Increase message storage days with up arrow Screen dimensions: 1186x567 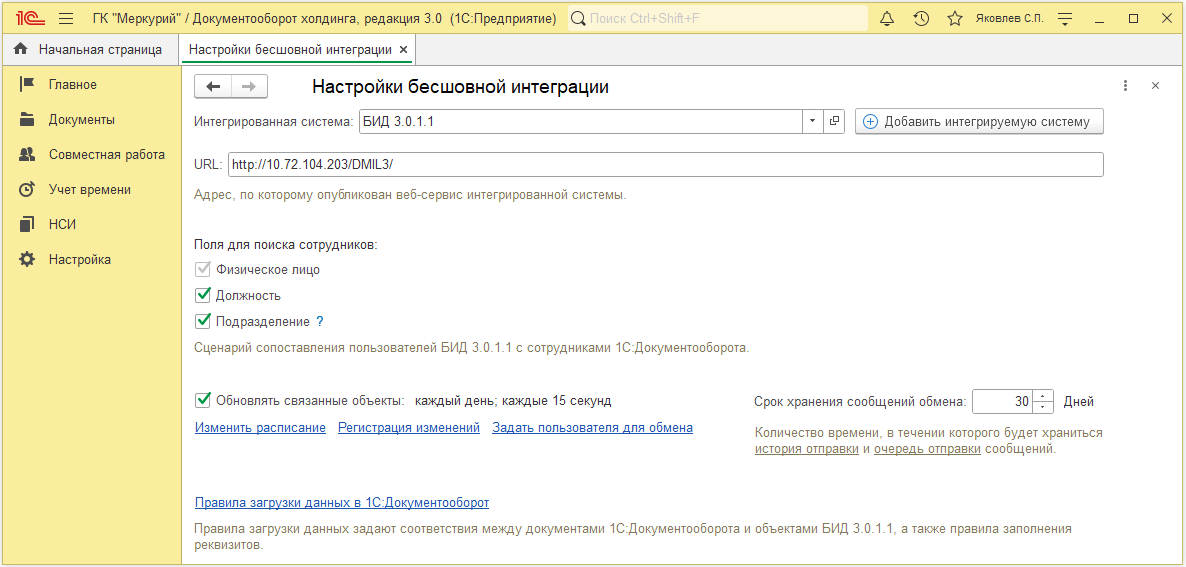click(1043, 396)
